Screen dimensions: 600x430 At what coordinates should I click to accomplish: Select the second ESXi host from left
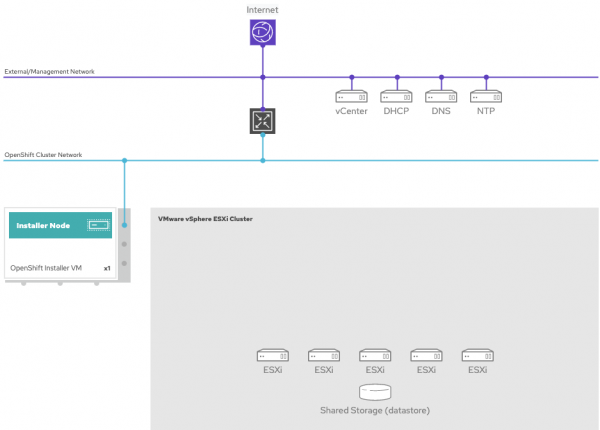(324, 355)
